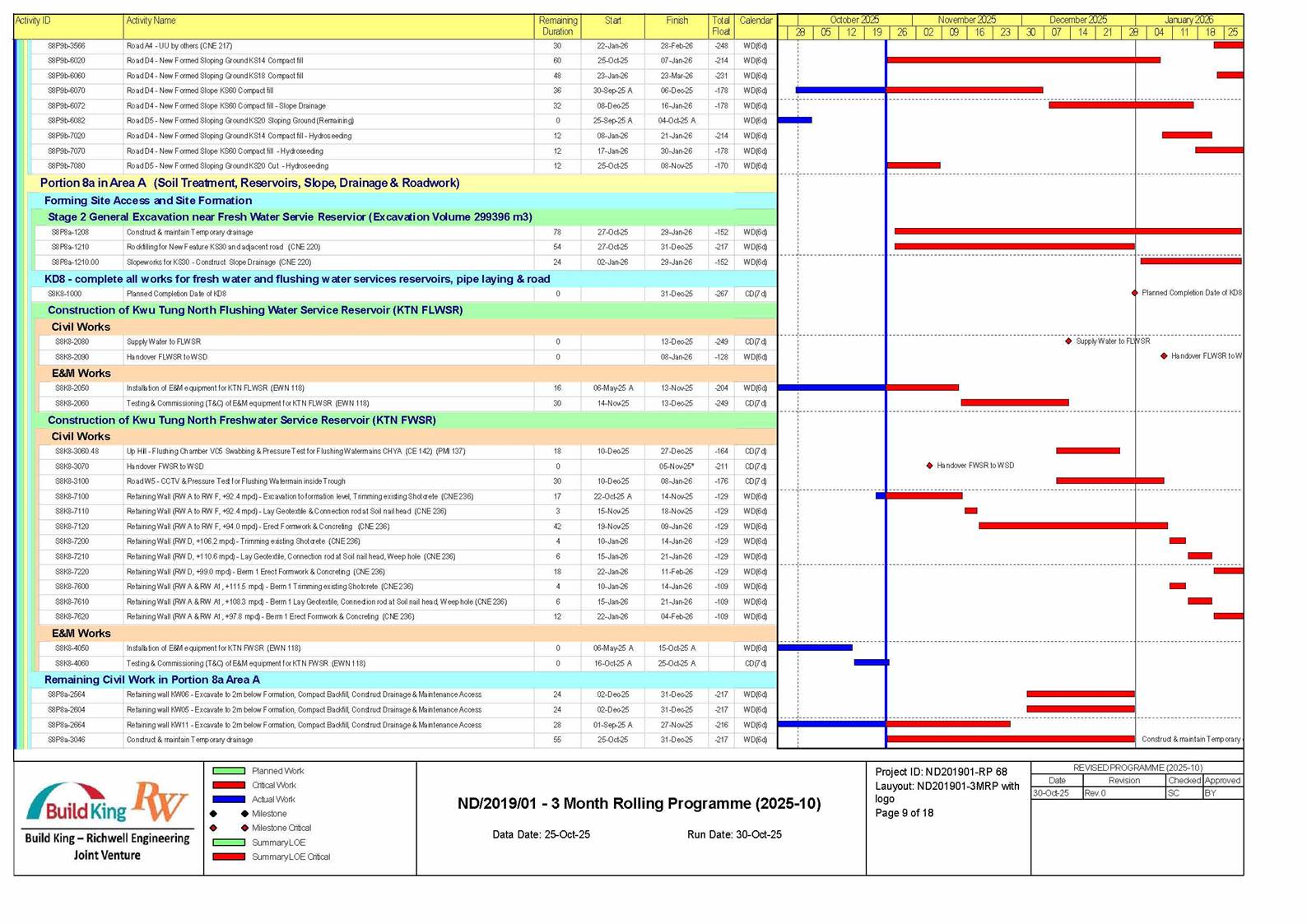Click the blue Actual Work legend bar
The height and width of the screenshot is (924, 1307).
click(x=229, y=800)
